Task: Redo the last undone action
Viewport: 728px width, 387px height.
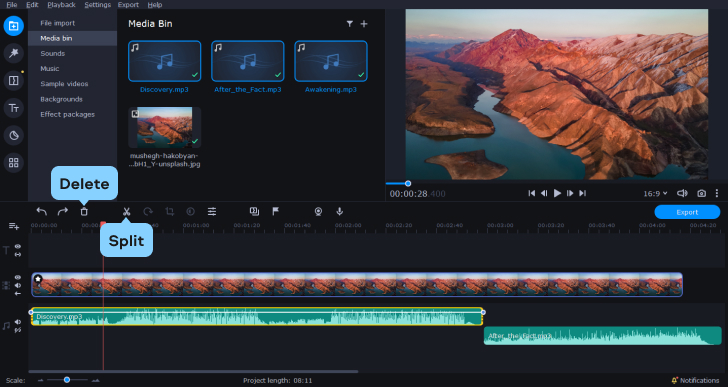Action: [63, 212]
